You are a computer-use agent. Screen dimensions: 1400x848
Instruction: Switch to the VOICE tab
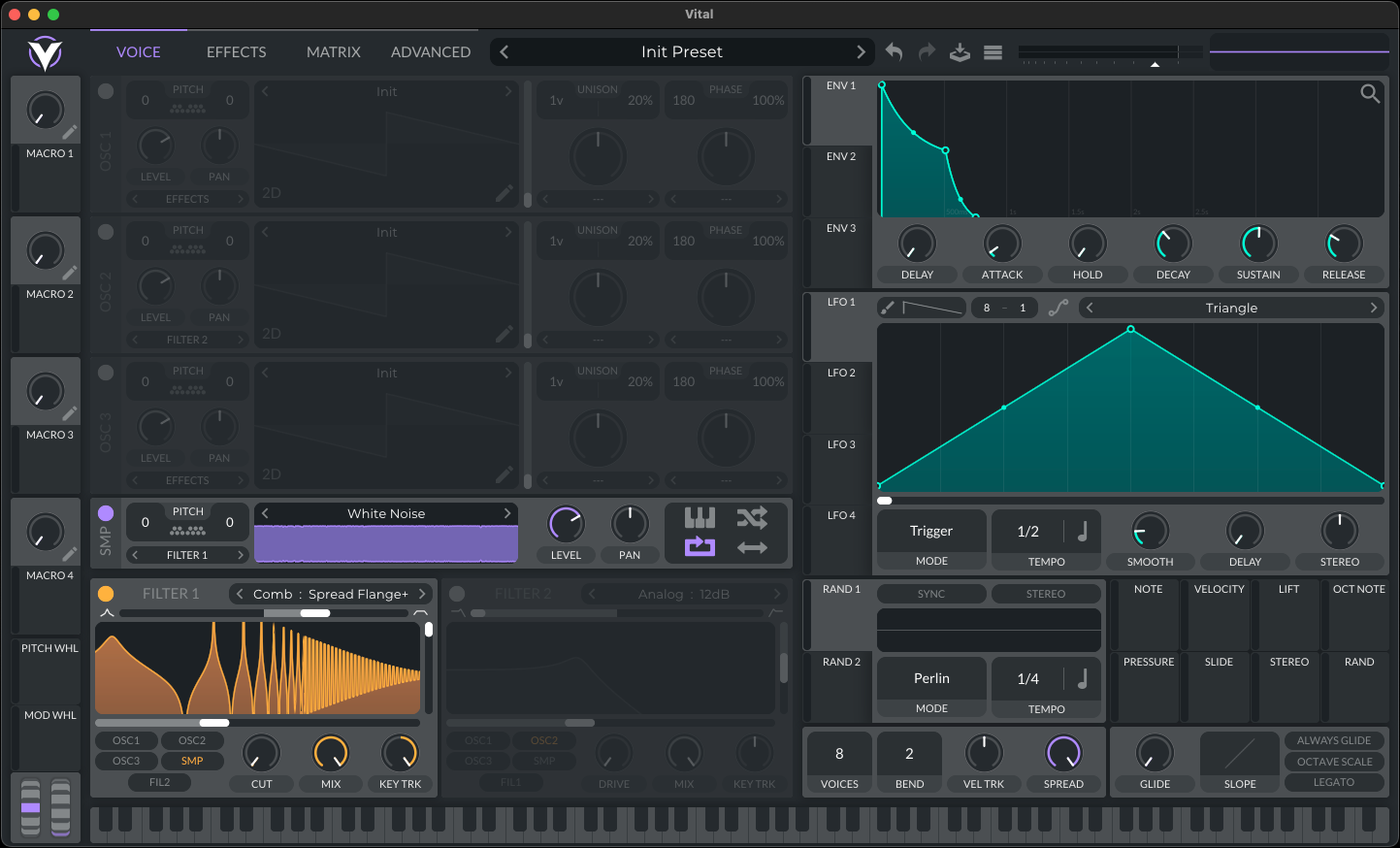point(139,52)
